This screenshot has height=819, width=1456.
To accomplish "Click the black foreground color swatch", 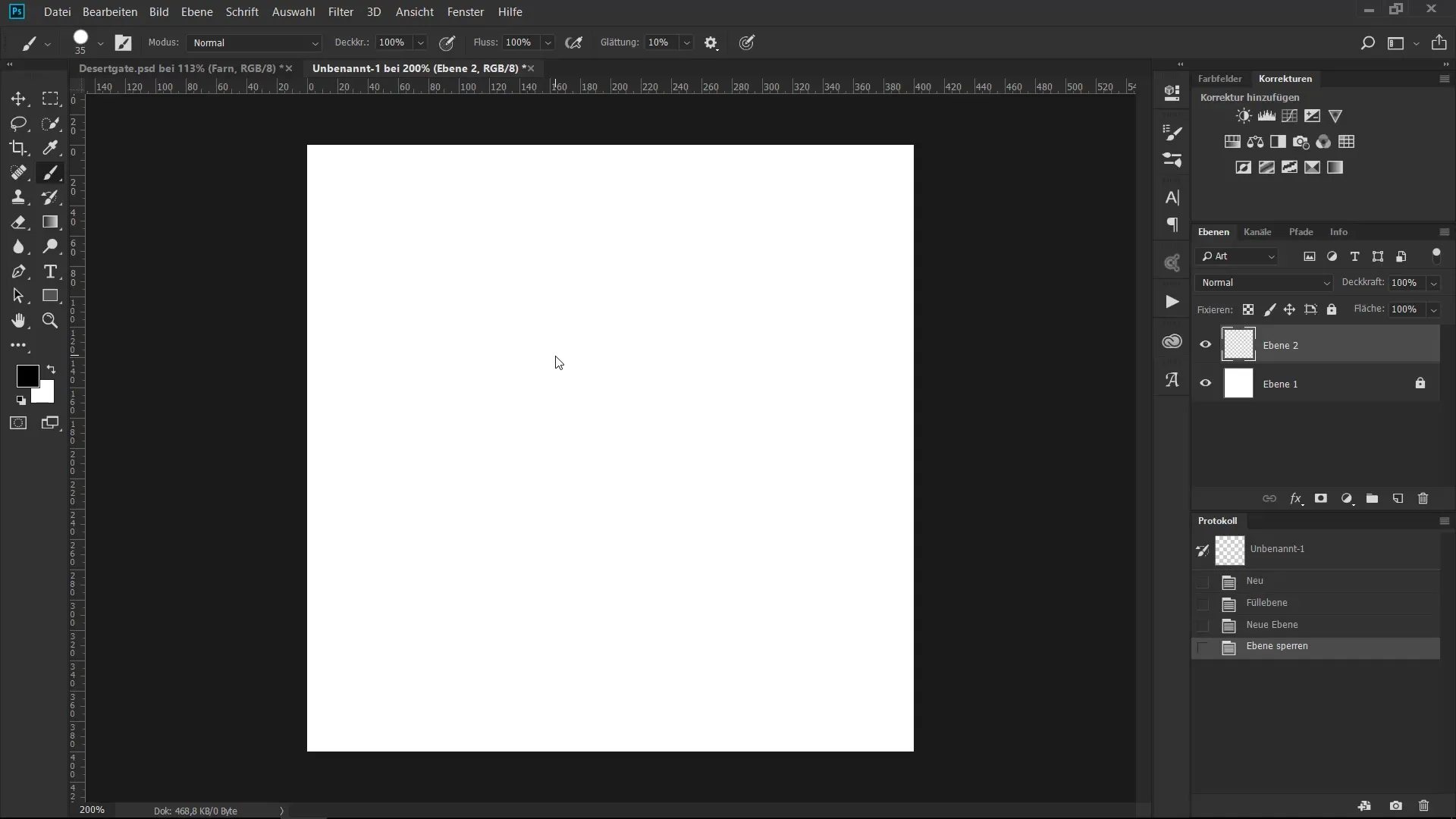I will point(27,375).
